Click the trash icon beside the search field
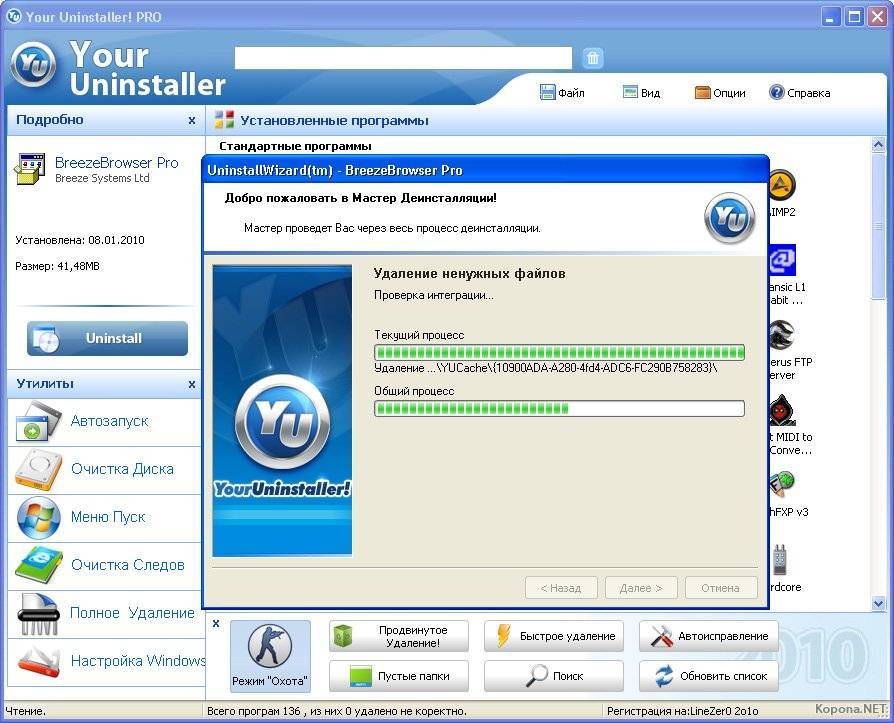Image resolution: width=894 pixels, height=723 pixels. point(593,58)
